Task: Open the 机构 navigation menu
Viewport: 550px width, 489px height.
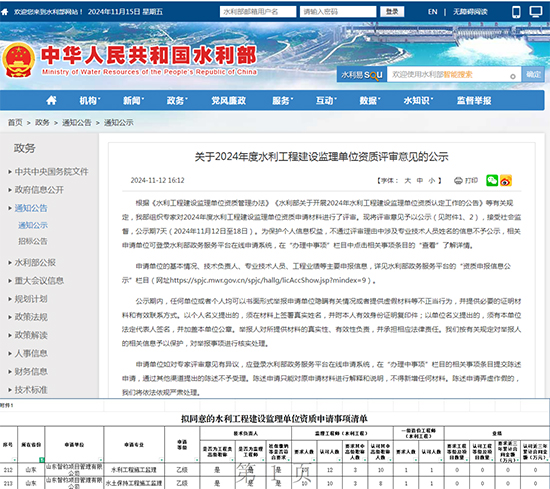Action: click(x=89, y=101)
